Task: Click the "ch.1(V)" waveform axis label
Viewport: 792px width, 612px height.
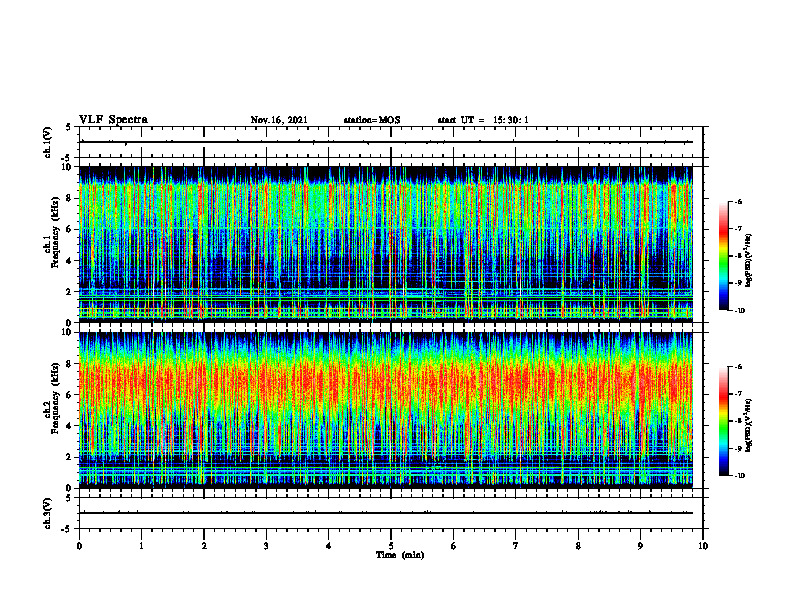Action: click(47, 142)
